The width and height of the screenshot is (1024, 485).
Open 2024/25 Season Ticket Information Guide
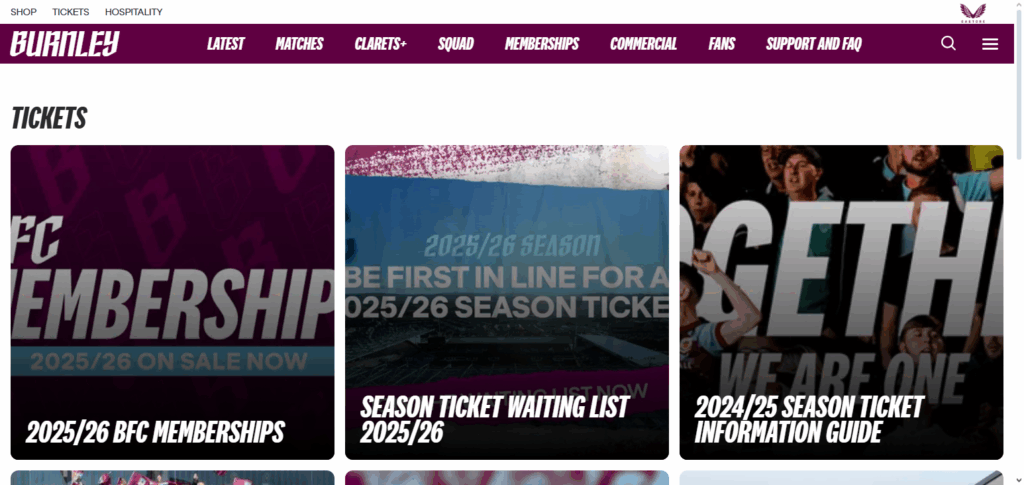coord(841,302)
